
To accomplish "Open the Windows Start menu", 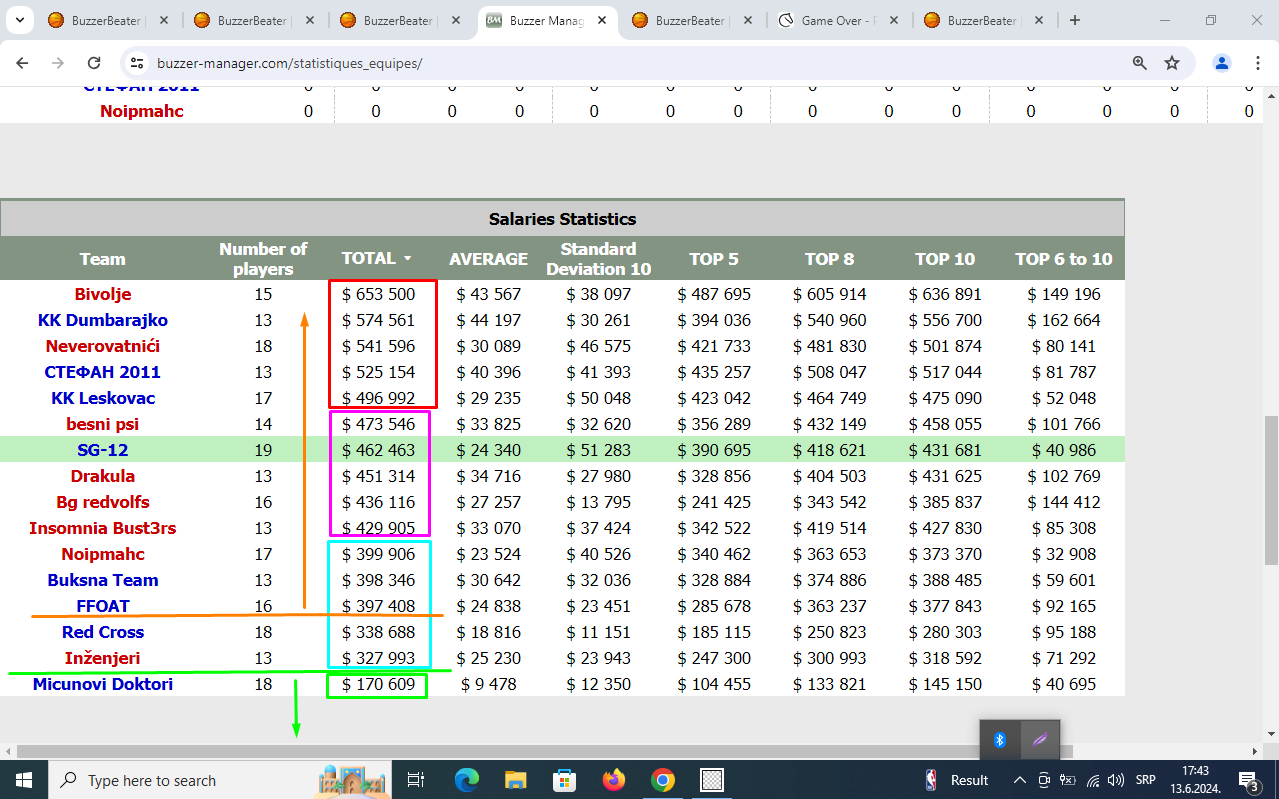I will pyautogui.click(x=23, y=780).
